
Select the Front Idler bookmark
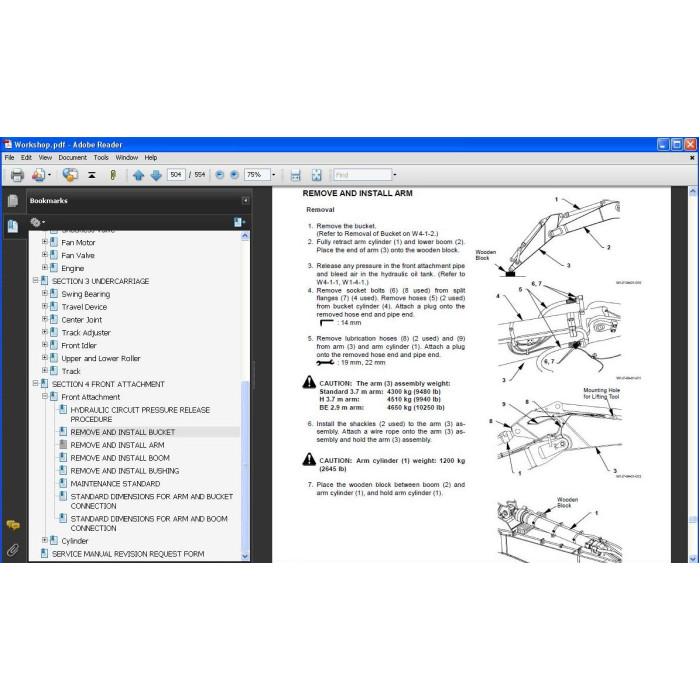click(79, 346)
